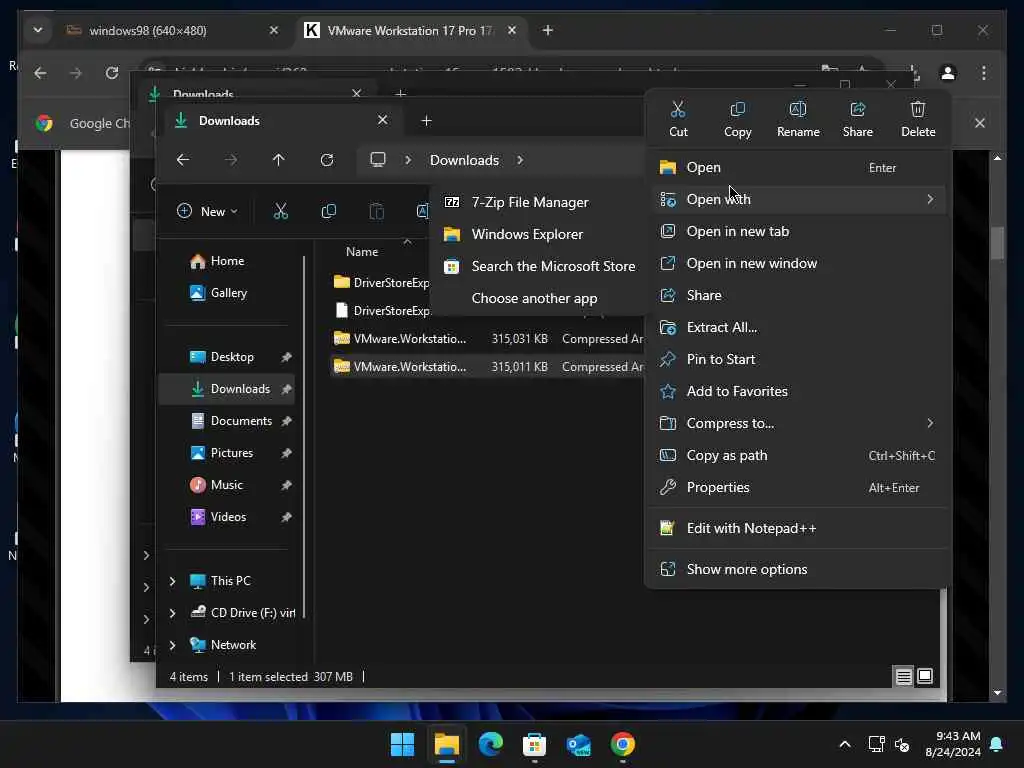Viewport: 1024px width, 768px height.
Task: Open the New dropdown in Explorer toolbar
Action: (x=208, y=211)
